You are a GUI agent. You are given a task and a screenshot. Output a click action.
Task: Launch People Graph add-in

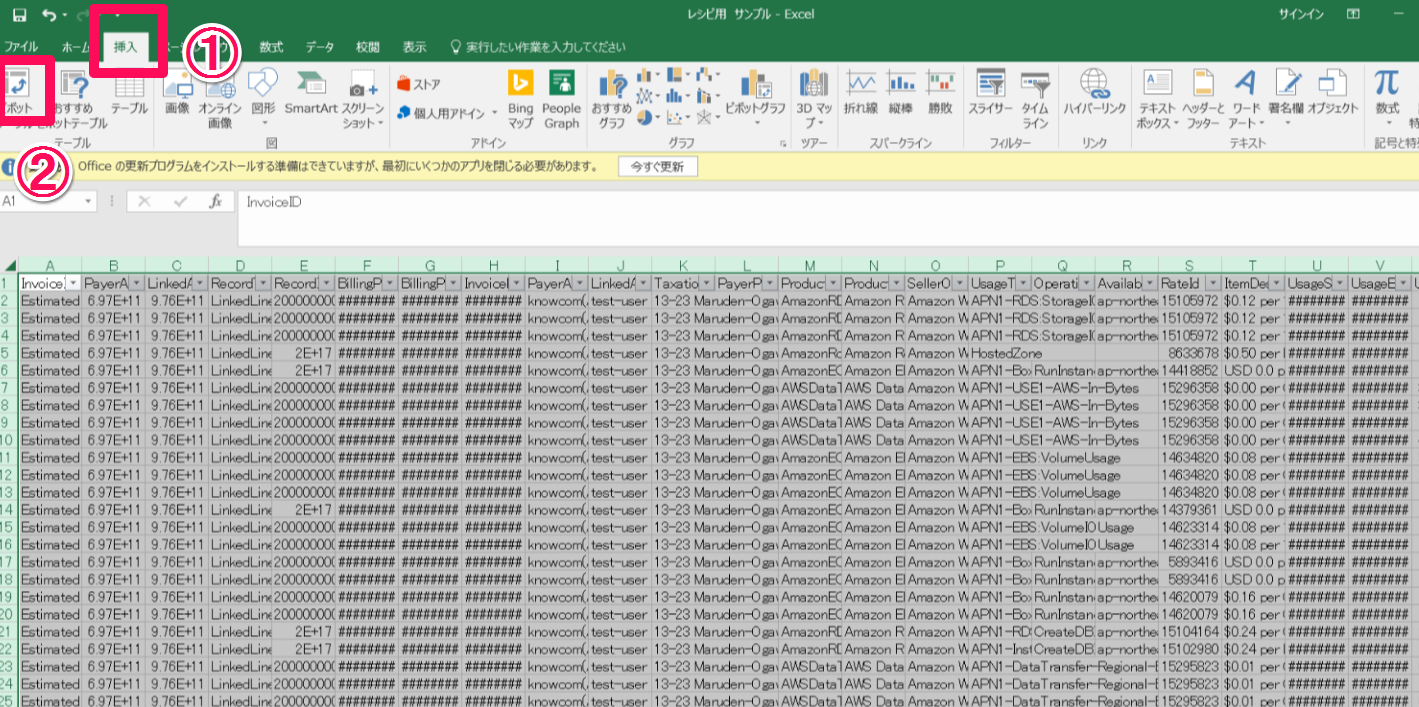click(562, 99)
